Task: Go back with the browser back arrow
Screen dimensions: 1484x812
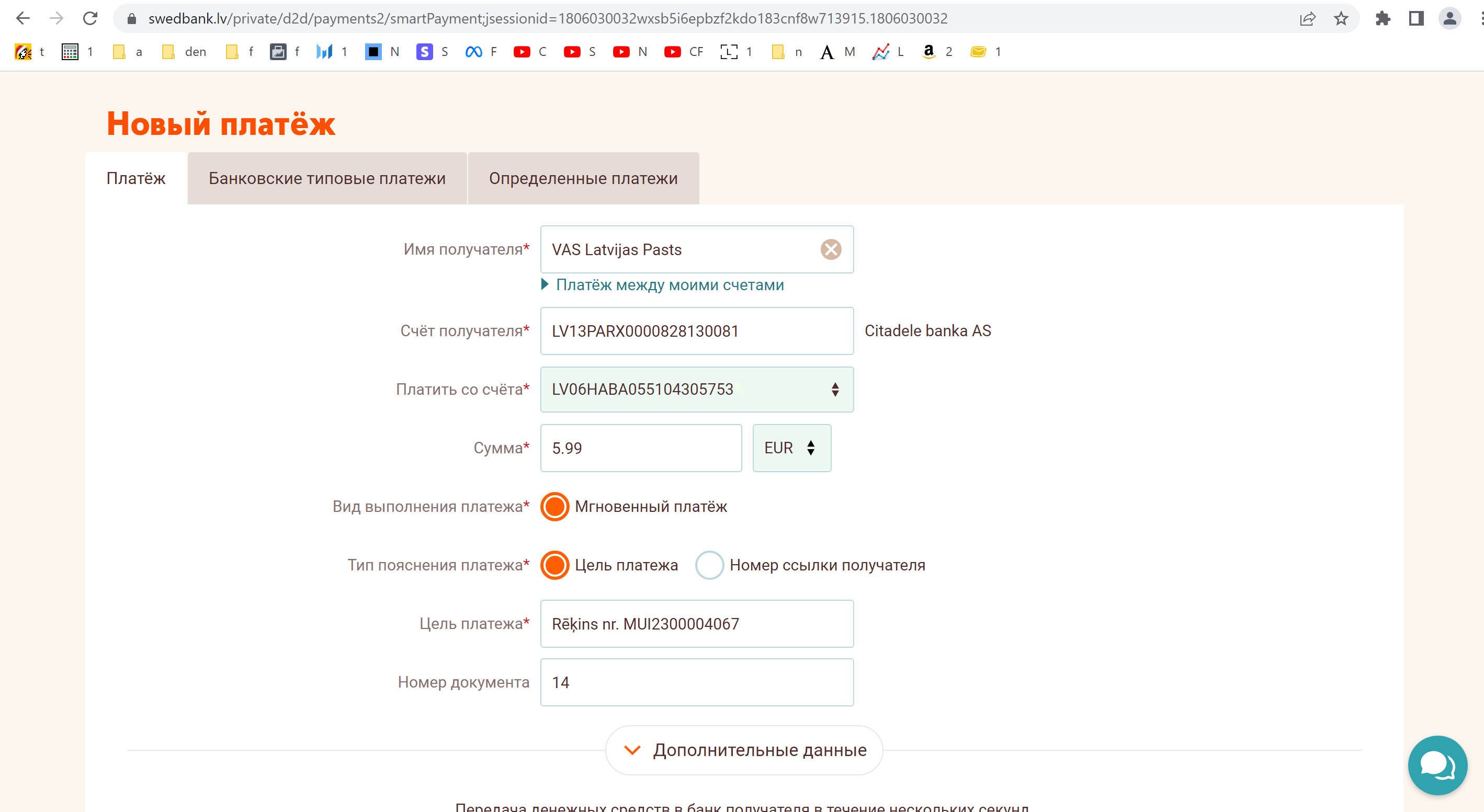Action: coord(23,18)
